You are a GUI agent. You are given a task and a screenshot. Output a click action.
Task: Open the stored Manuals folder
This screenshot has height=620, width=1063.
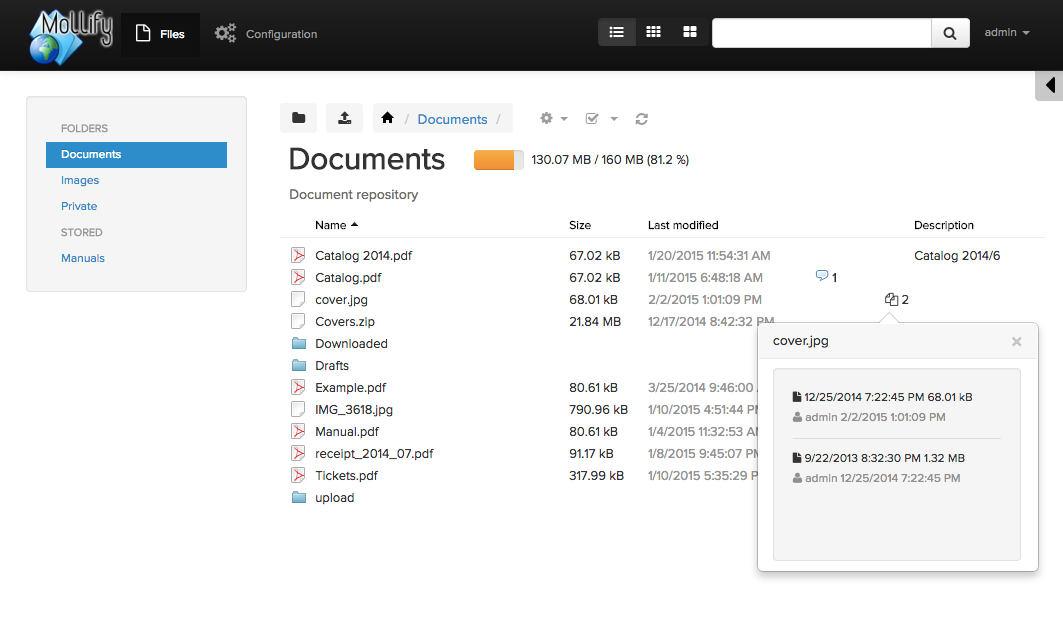click(83, 258)
